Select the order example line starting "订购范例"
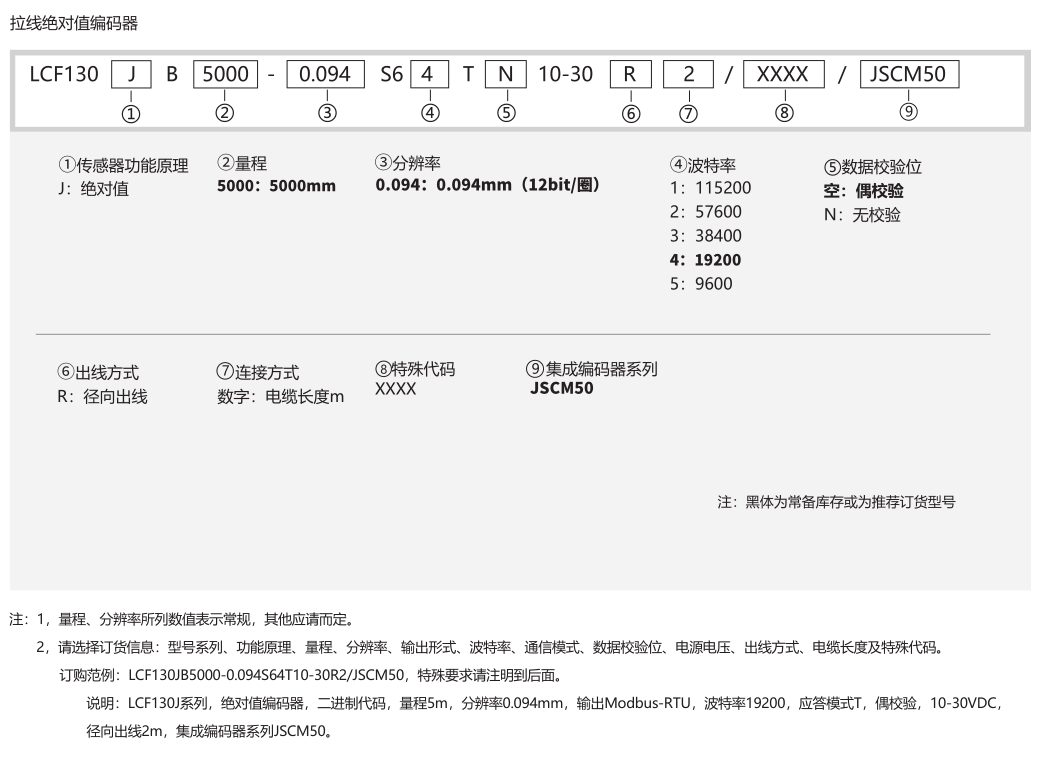Viewport: 1043px width, 758px height. (312, 676)
